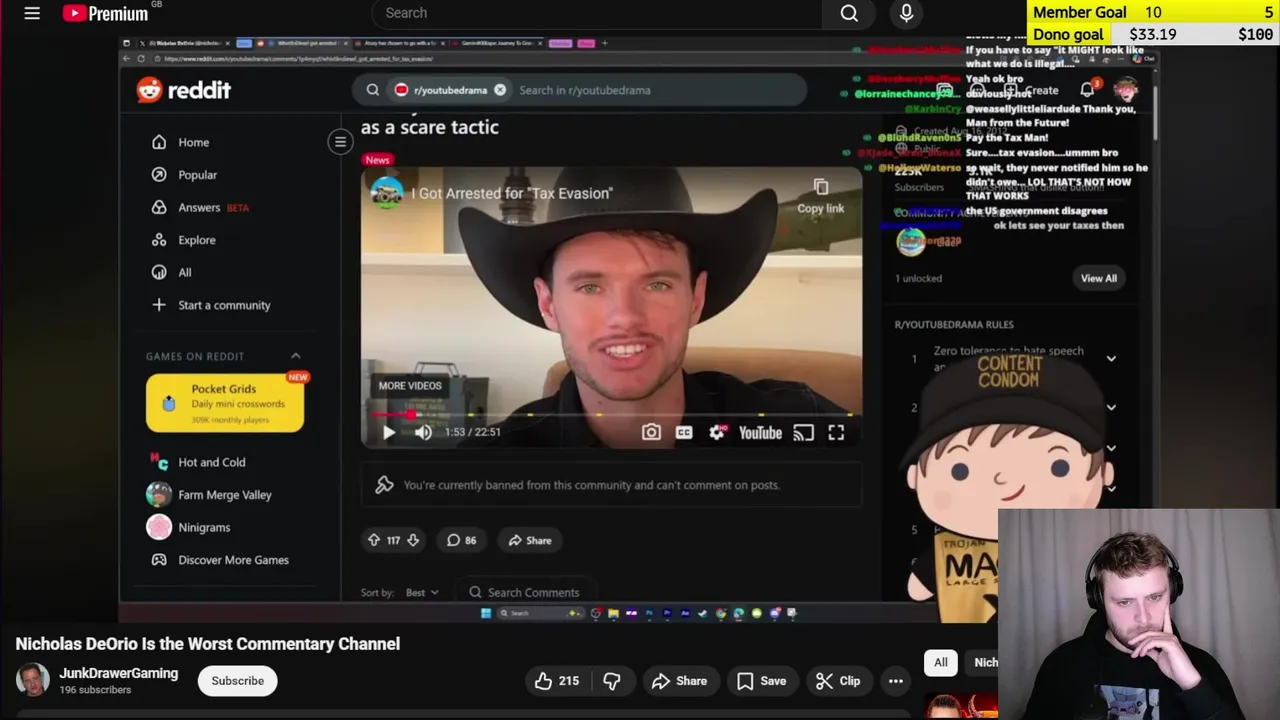Open Ninigrams game
This screenshot has width=1280, height=720.
[x=189, y=527]
